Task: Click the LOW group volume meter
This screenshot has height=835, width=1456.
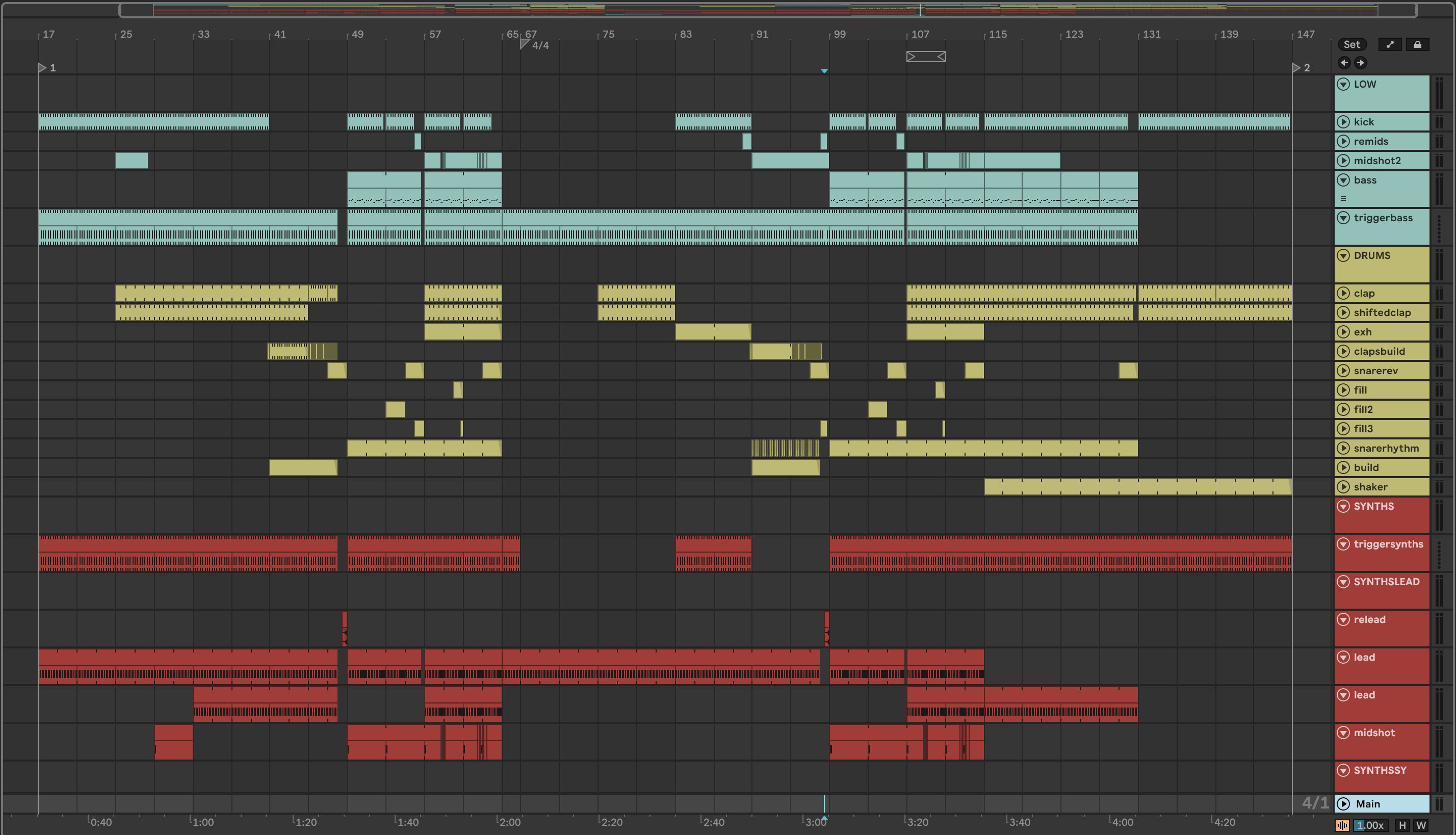Action: 1439,93
